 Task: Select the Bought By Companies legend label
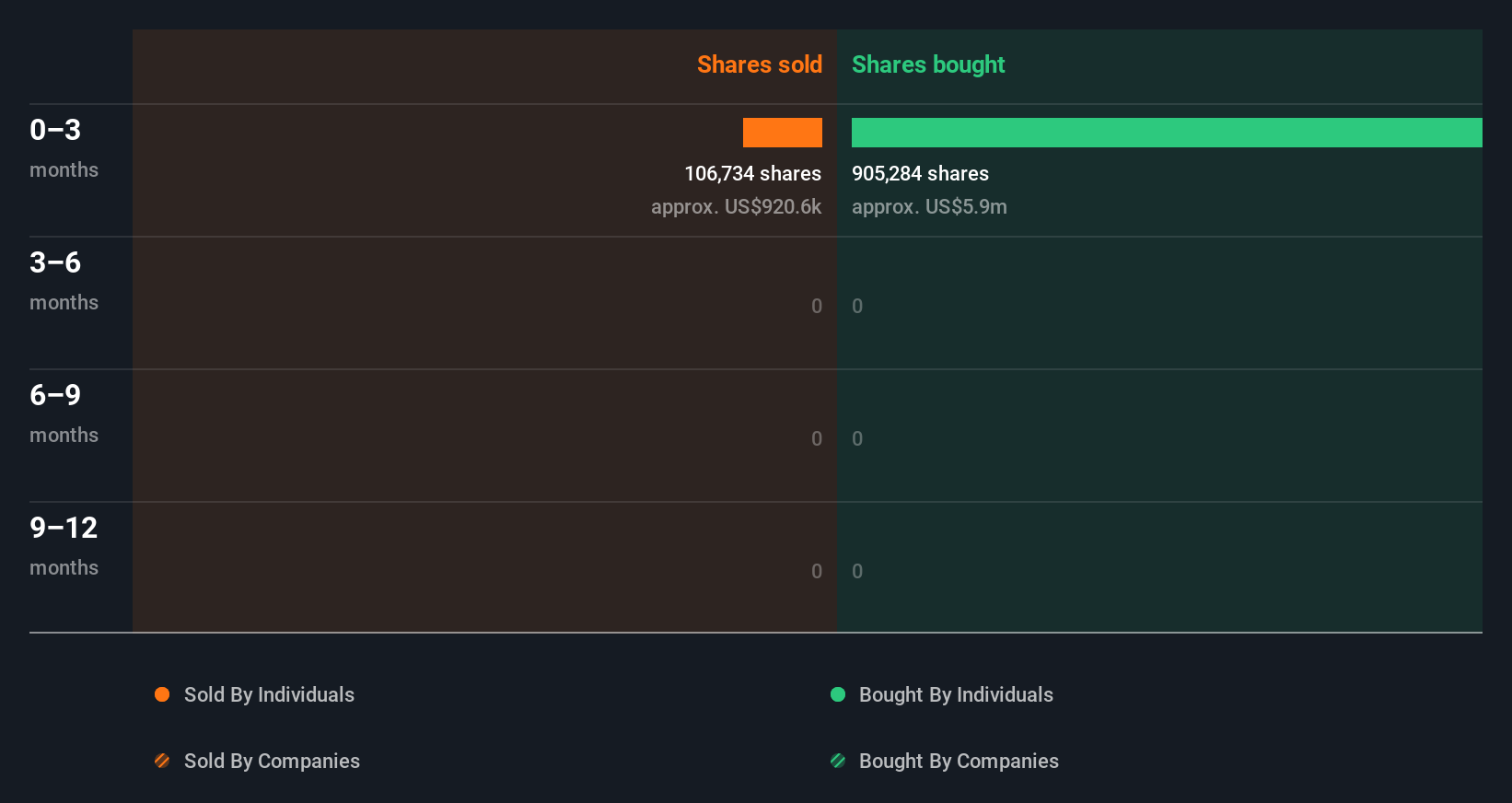click(x=959, y=762)
